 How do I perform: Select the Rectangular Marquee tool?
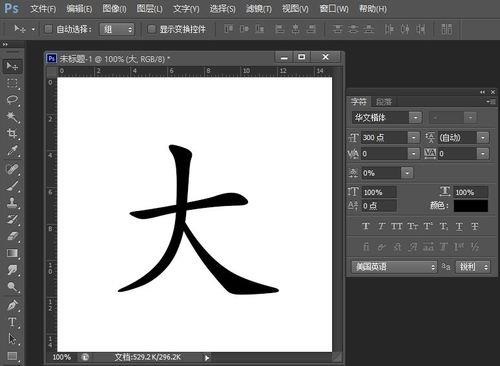click(12, 83)
